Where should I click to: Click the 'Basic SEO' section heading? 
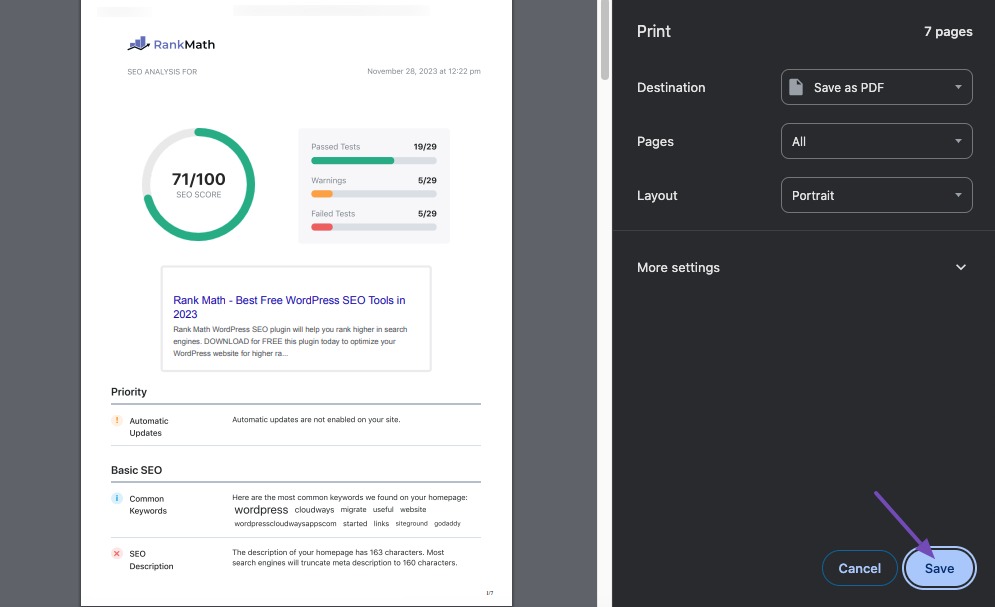coord(136,470)
